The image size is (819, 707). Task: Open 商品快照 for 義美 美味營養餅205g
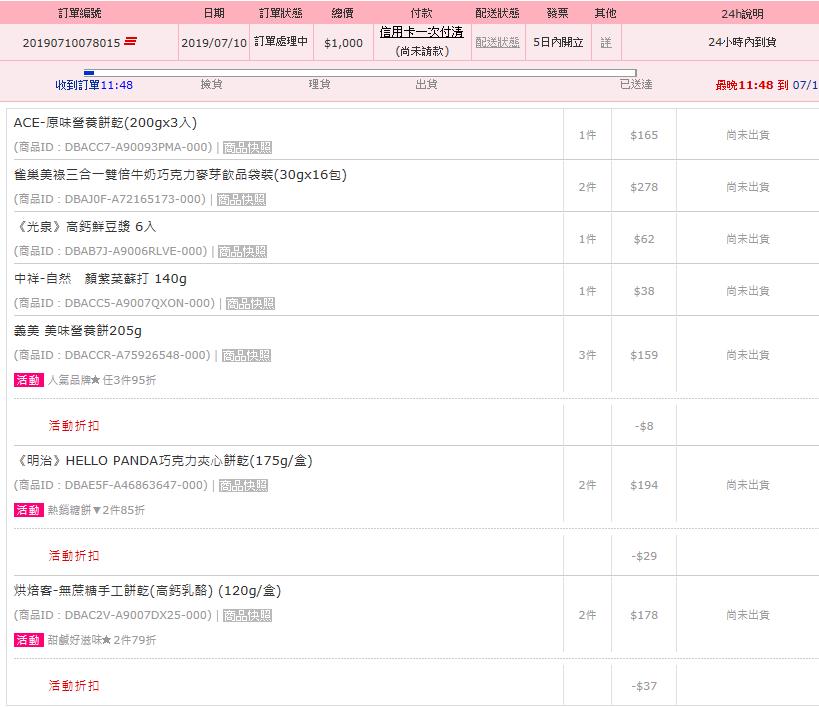(247, 356)
